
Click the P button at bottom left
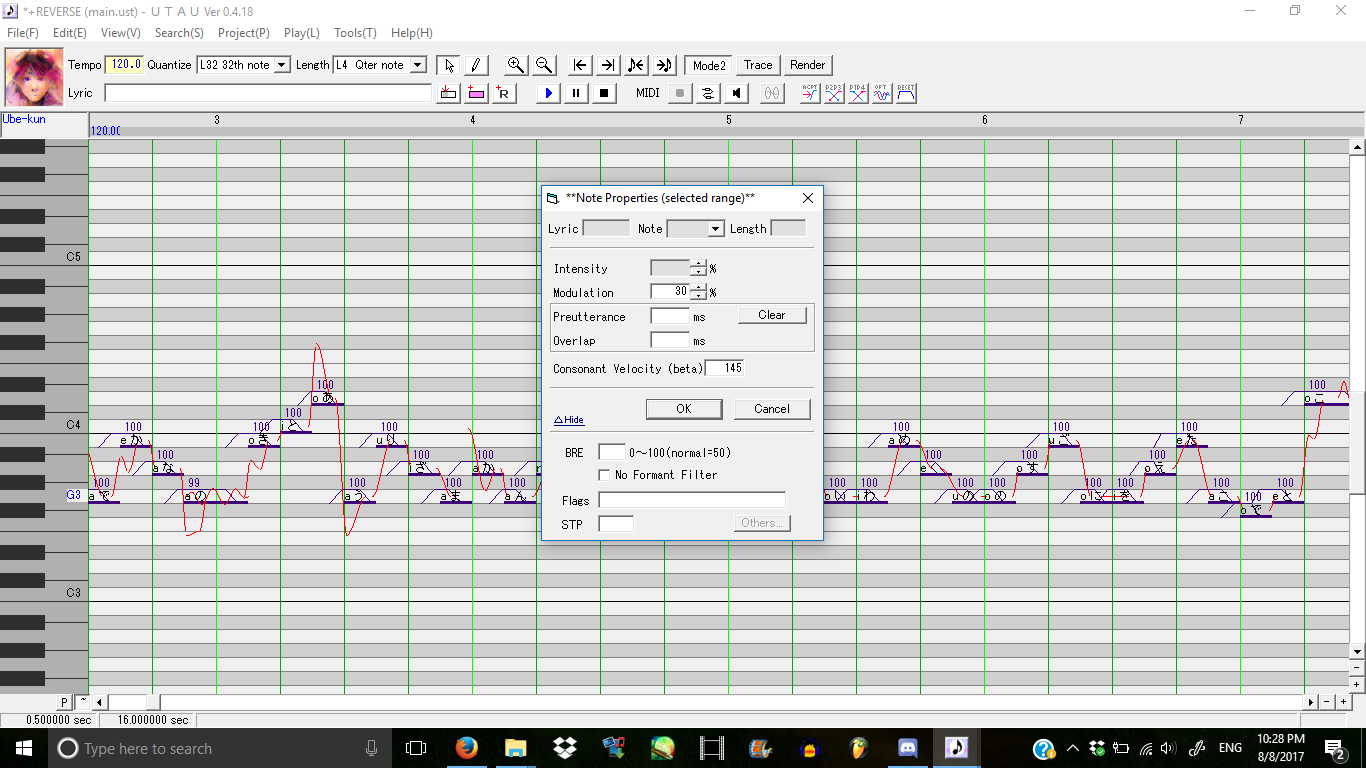click(x=64, y=702)
